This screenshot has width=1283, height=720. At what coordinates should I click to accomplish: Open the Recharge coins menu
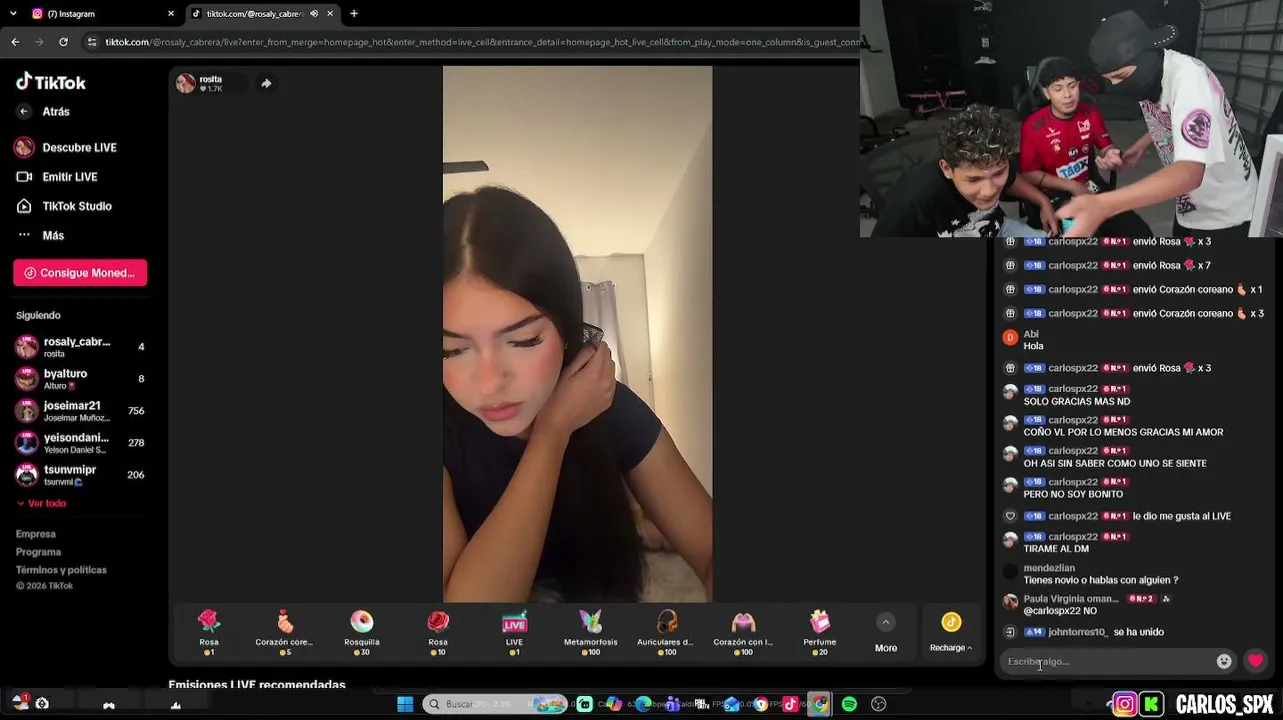click(x=951, y=633)
